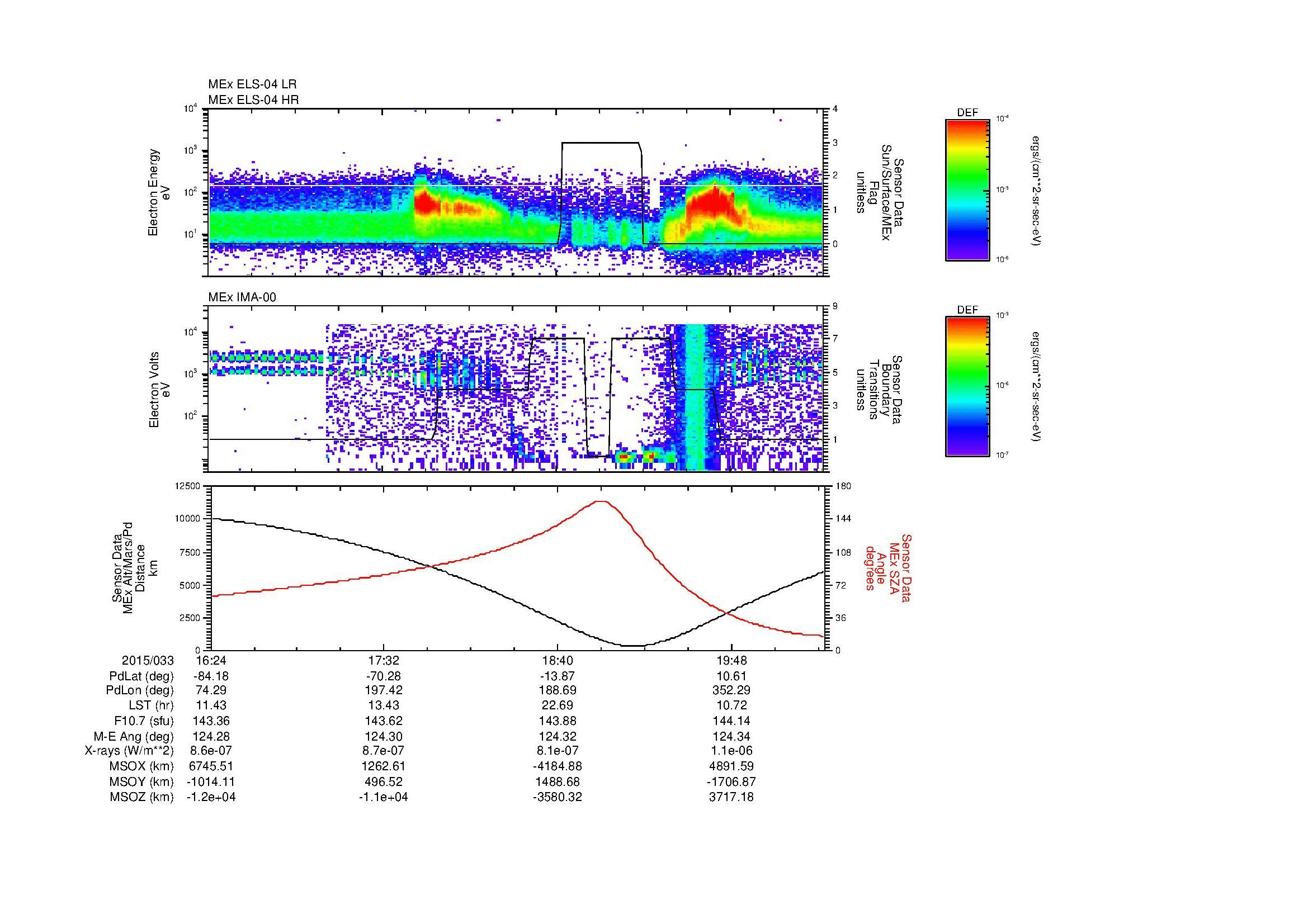Click the 'MEx ELS-04 HR' plot title
This screenshot has height=924, width=1308.
tap(253, 99)
